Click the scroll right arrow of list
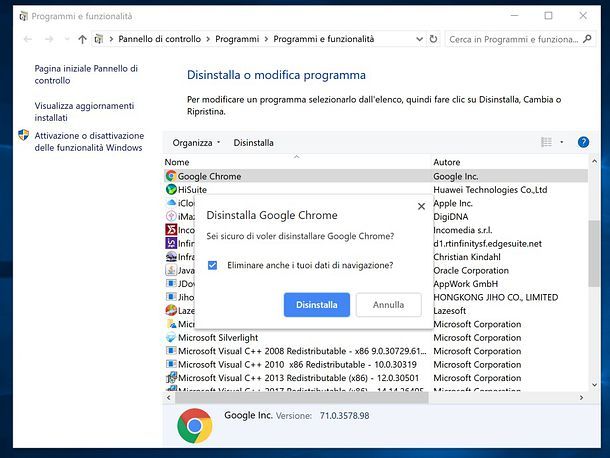The image size is (610, 458). coord(581,398)
